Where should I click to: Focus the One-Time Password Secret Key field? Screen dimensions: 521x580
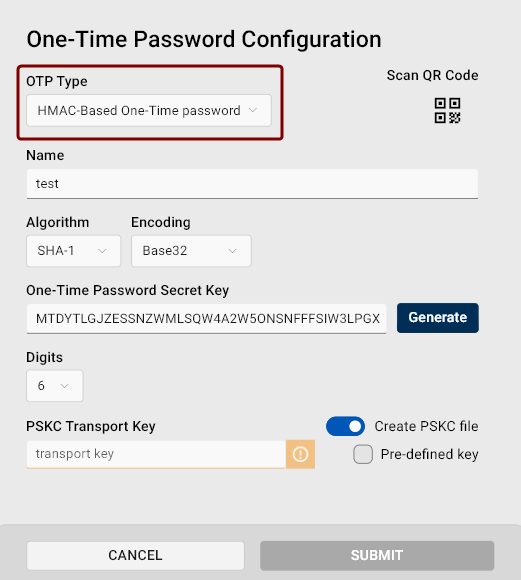click(x=206, y=318)
